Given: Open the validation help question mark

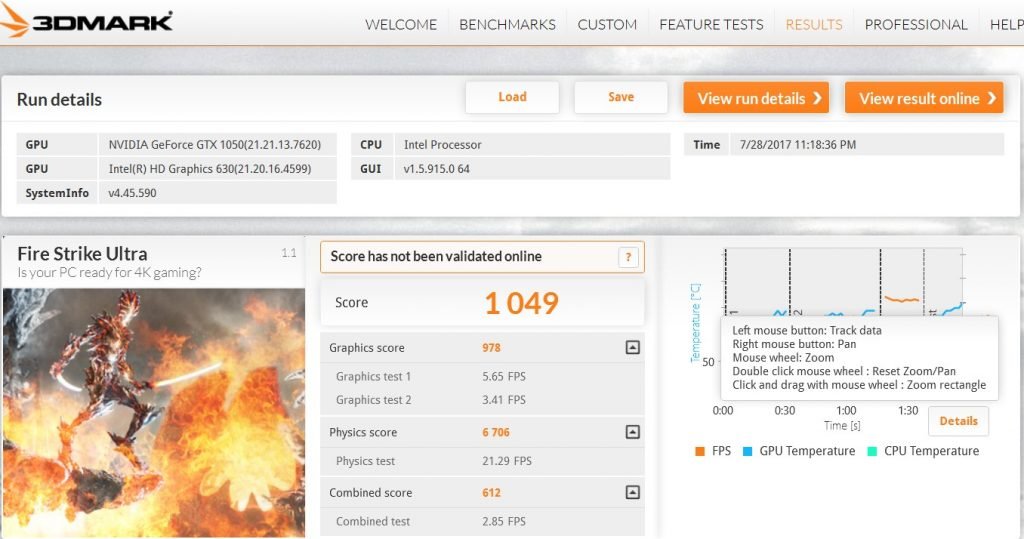Looking at the screenshot, I should (628, 257).
